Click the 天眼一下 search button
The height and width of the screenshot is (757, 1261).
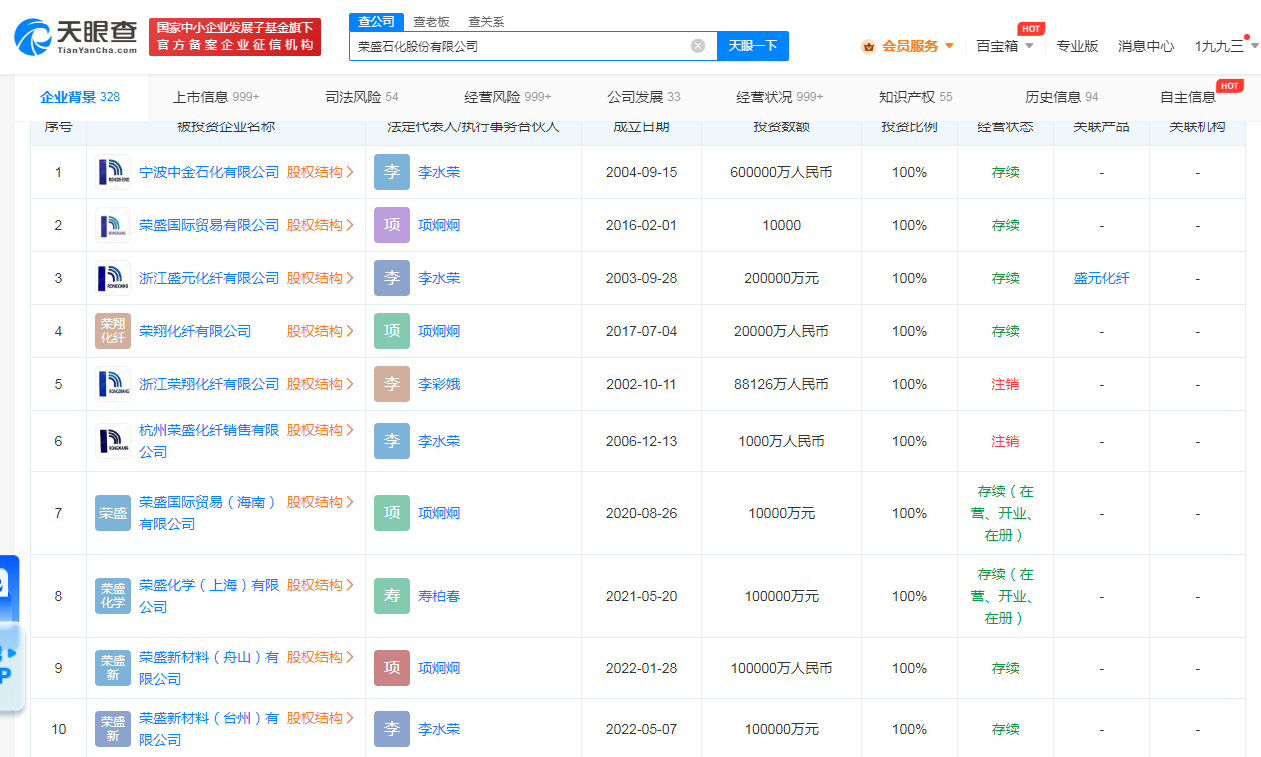(x=752, y=45)
